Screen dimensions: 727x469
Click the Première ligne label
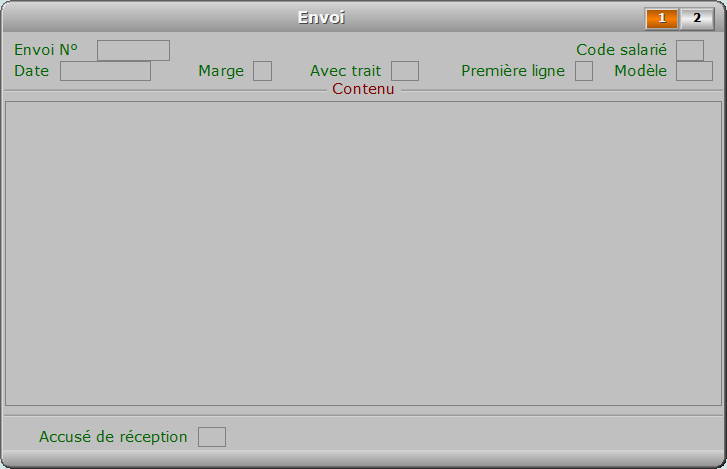[513, 71]
